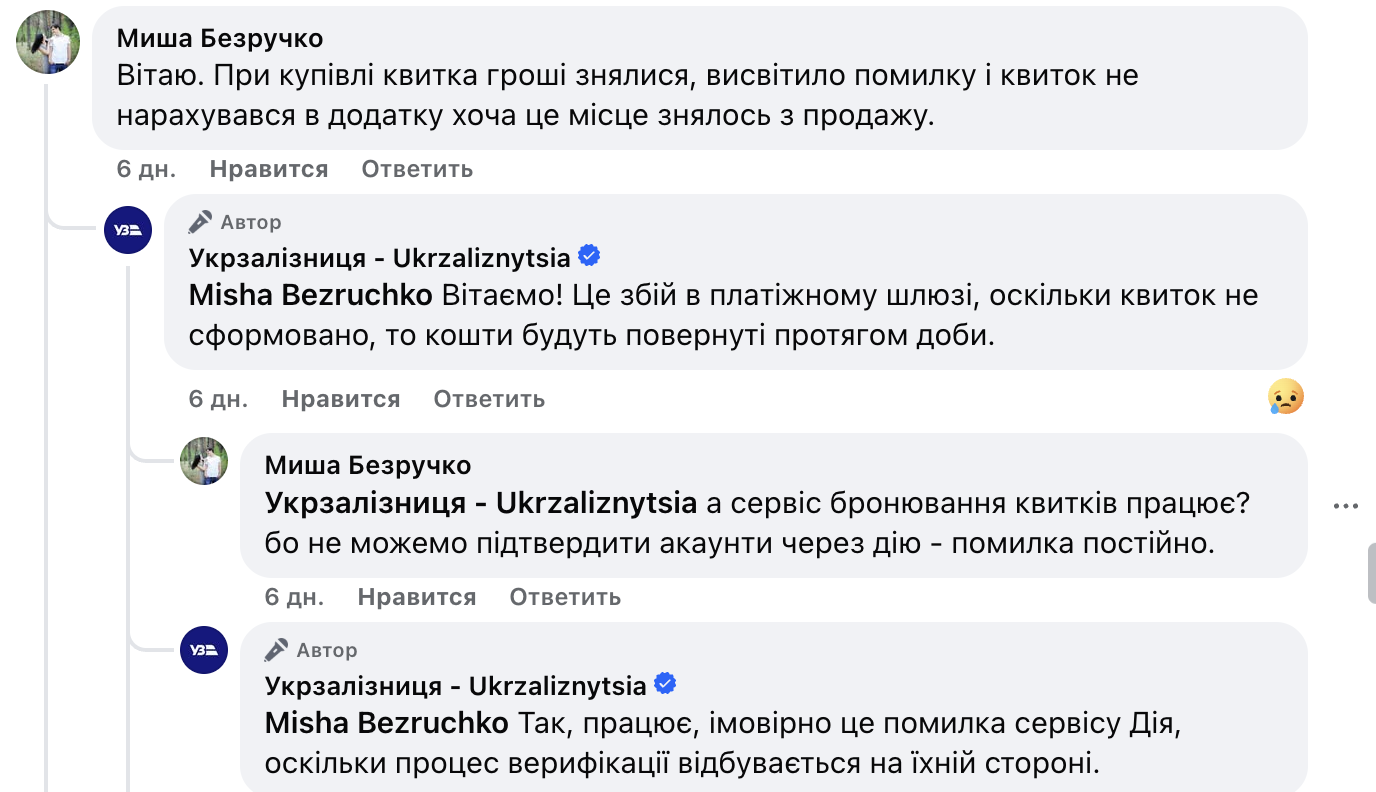The image size is (1376, 792).
Task: Click the blue verified badge in first Ukrzaliznytsia reply
Action: tap(590, 257)
